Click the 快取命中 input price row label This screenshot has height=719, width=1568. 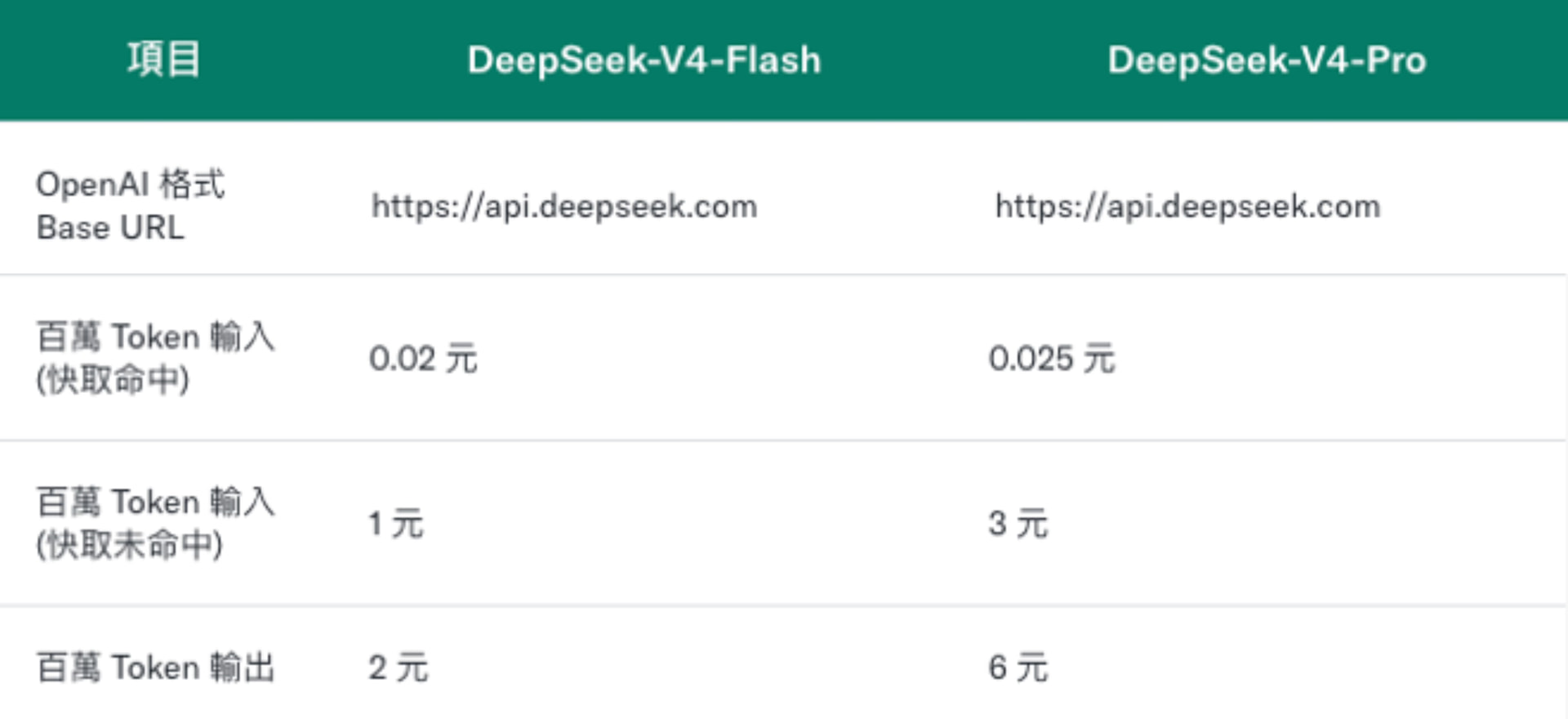[155, 358]
